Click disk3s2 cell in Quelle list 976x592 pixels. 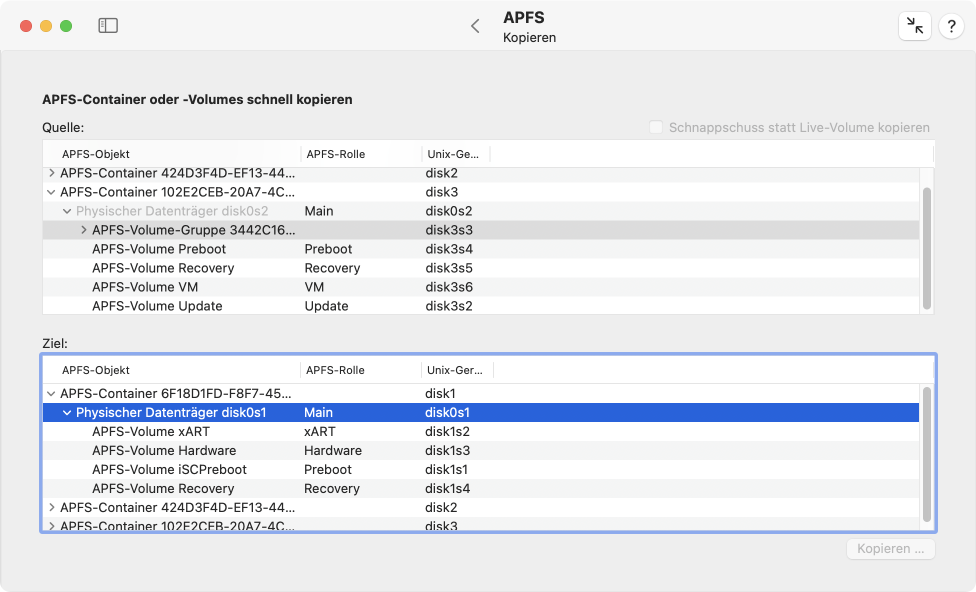pos(449,306)
